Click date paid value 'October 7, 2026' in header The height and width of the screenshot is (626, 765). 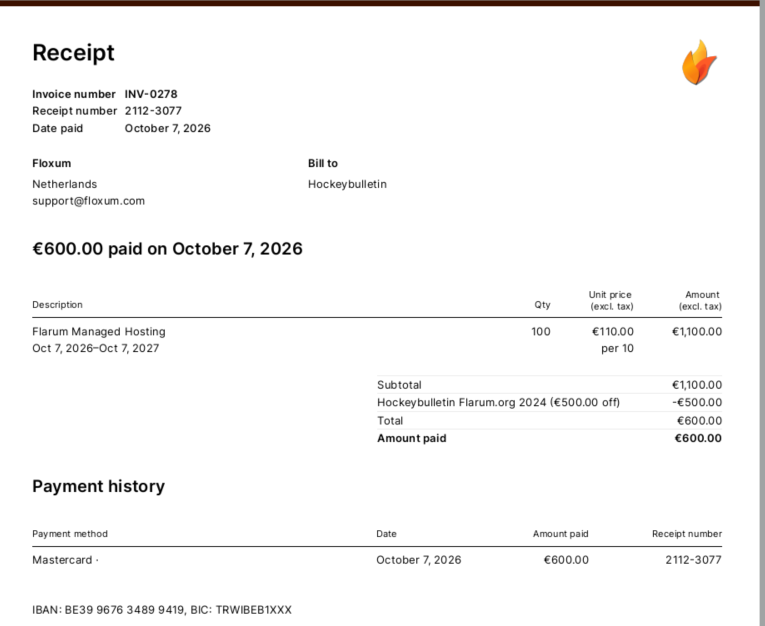pos(167,128)
